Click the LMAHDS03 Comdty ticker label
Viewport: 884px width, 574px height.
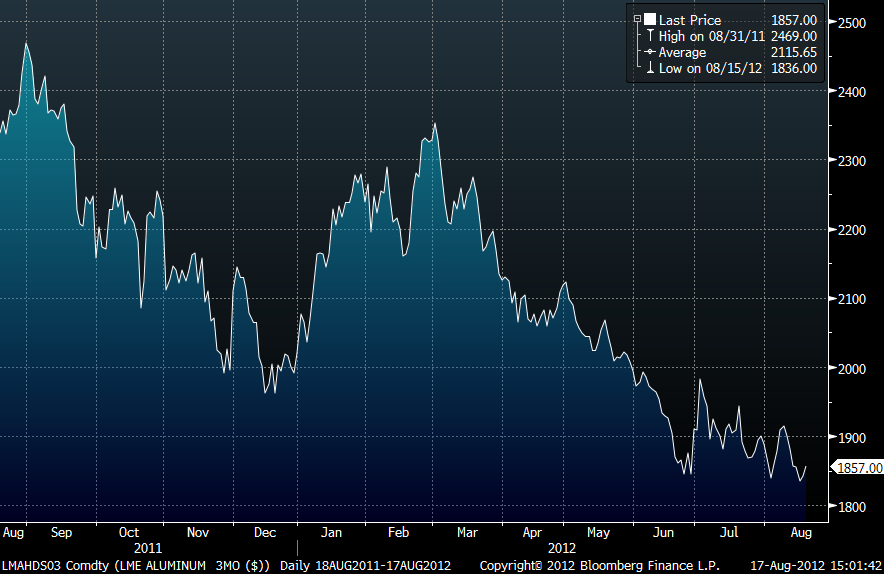click(x=42, y=565)
